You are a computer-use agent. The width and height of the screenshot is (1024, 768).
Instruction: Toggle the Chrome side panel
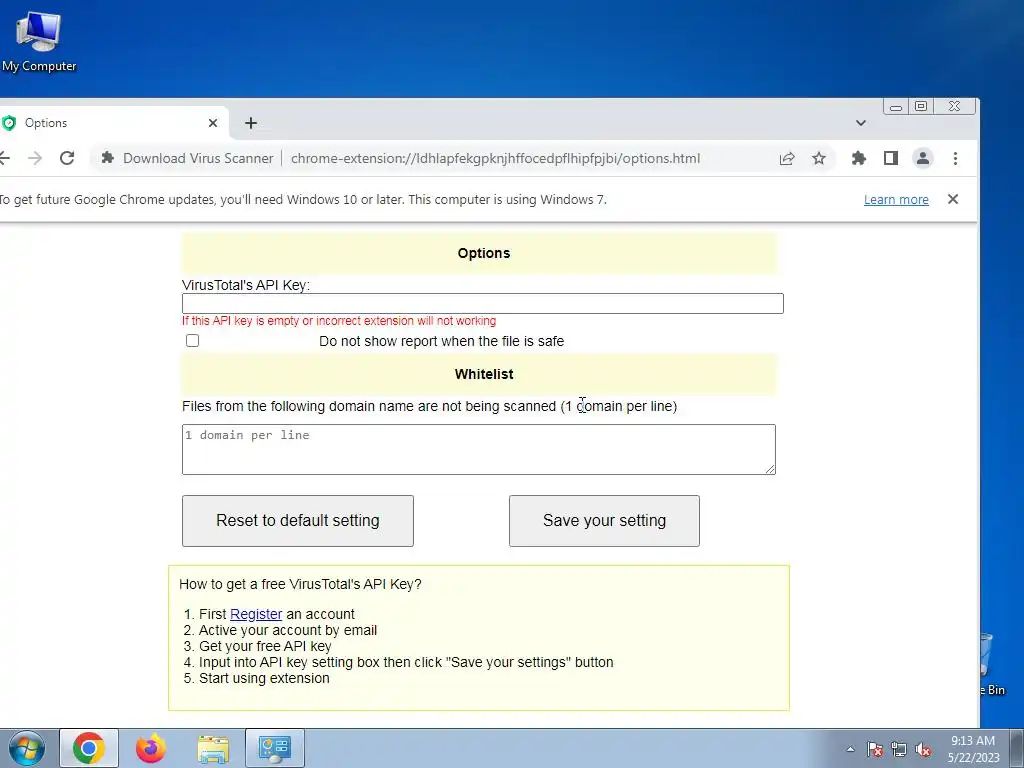891,158
